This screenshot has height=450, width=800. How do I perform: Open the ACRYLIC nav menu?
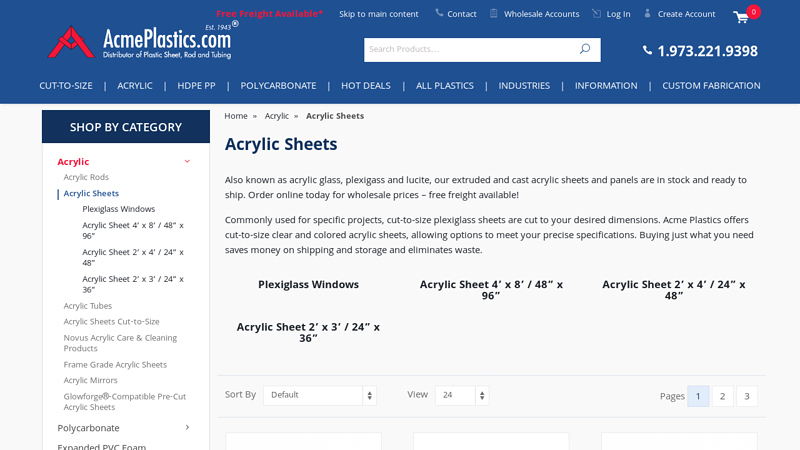(135, 86)
